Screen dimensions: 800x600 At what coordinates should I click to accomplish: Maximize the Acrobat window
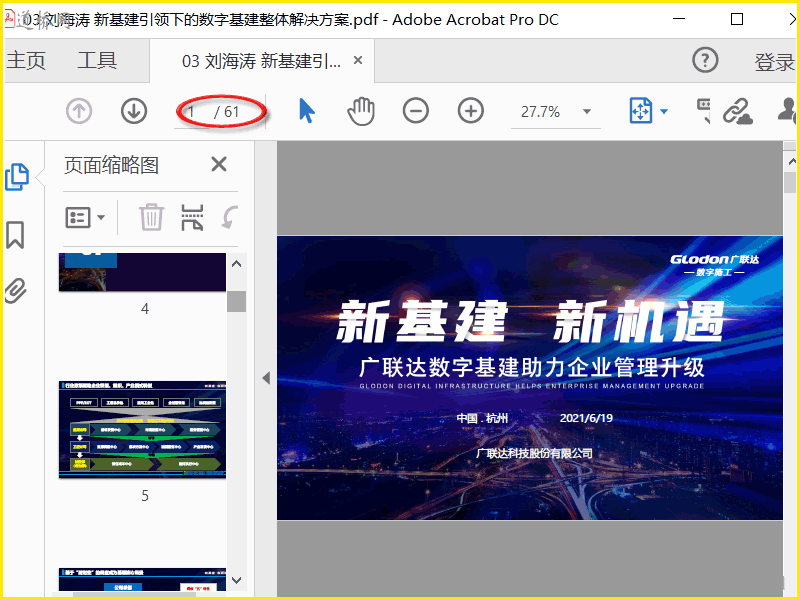point(737,19)
